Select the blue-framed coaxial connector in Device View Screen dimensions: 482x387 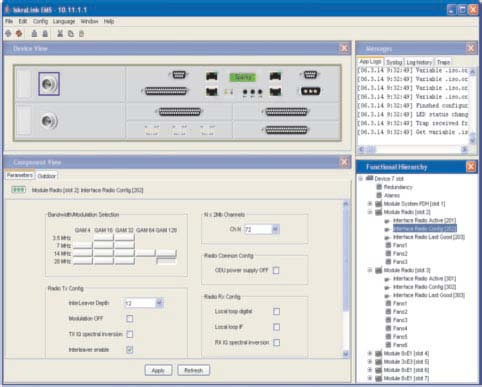pyautogui.click(x=49, y=84)
